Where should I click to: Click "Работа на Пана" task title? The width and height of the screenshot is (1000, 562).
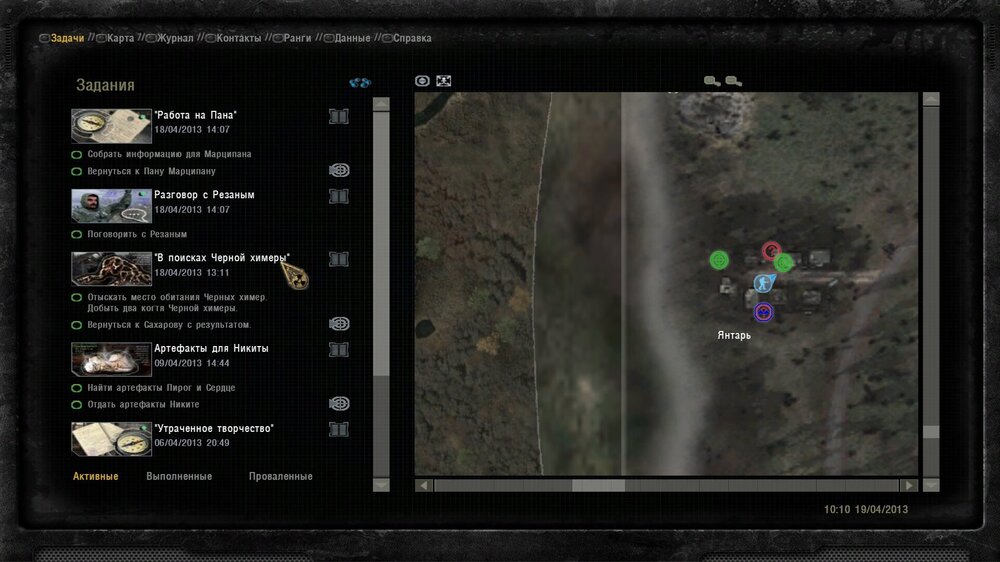tap(195, 115)
